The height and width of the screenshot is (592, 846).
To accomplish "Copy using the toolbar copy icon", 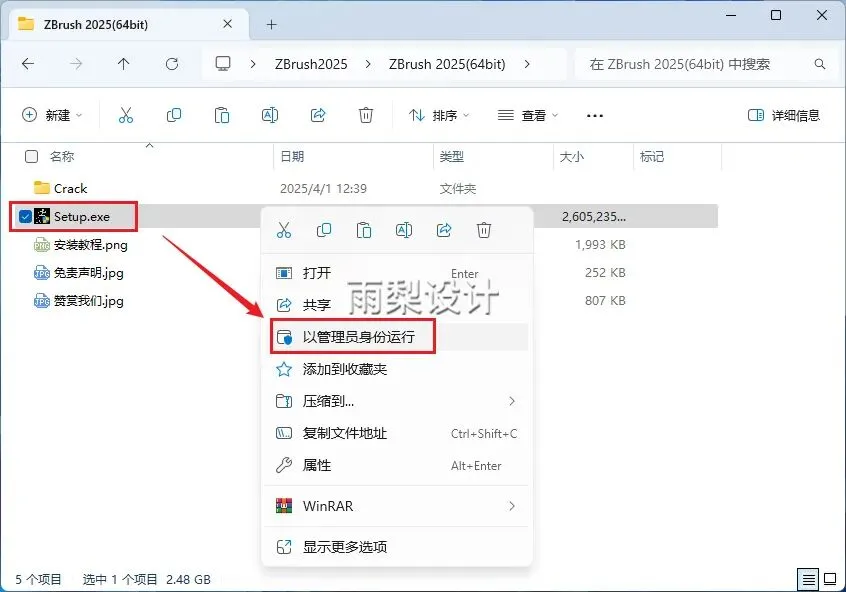I will click(174, 115).
